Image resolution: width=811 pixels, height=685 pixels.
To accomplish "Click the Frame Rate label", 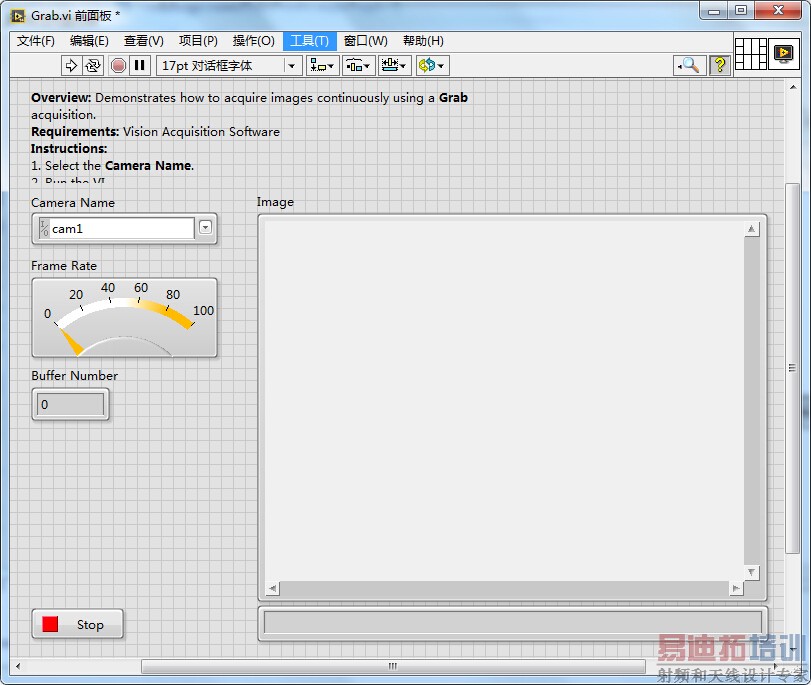I will pyautogui.click(x=64, y=265).
